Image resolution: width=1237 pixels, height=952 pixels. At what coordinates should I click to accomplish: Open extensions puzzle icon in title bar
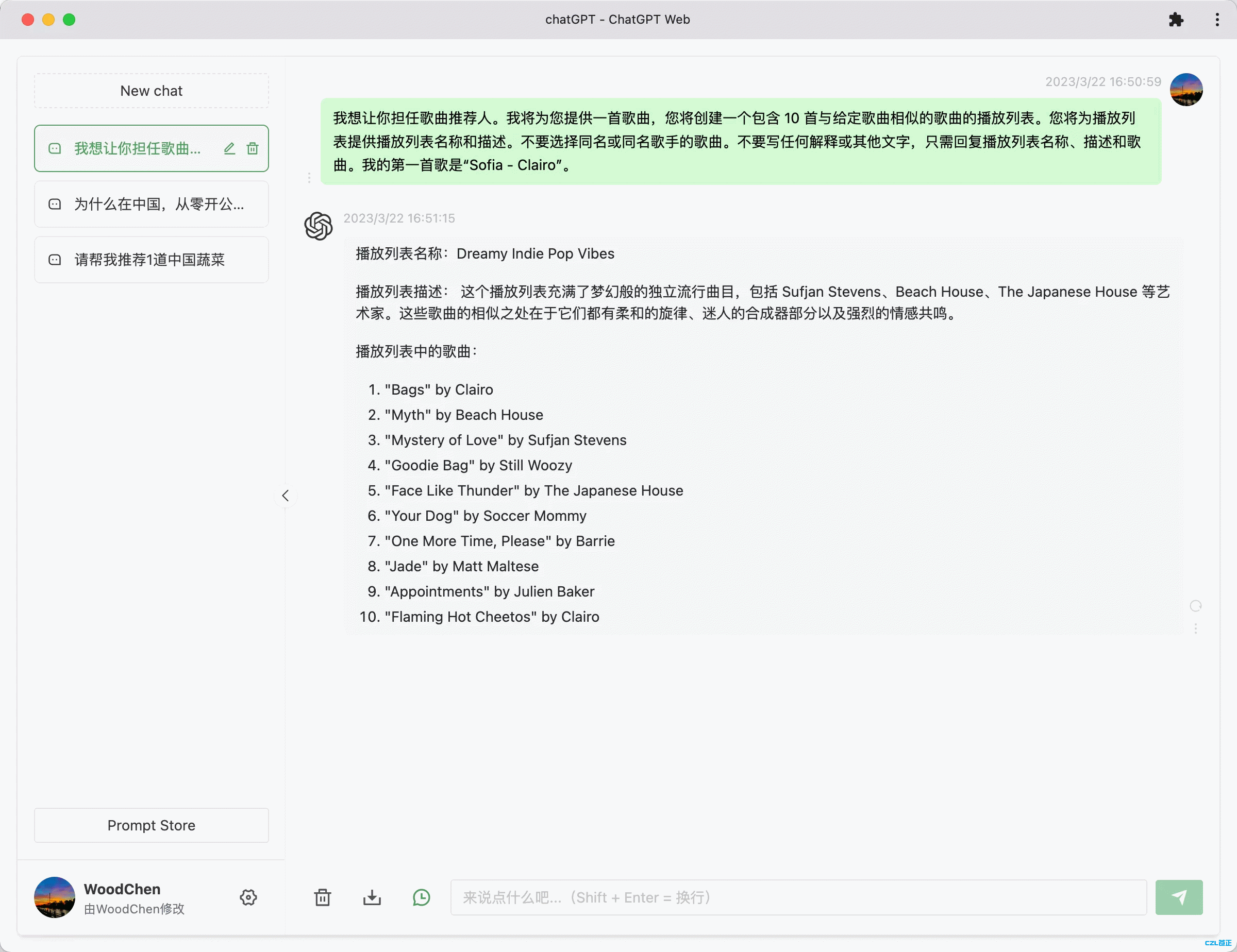tap(1176, 19)
